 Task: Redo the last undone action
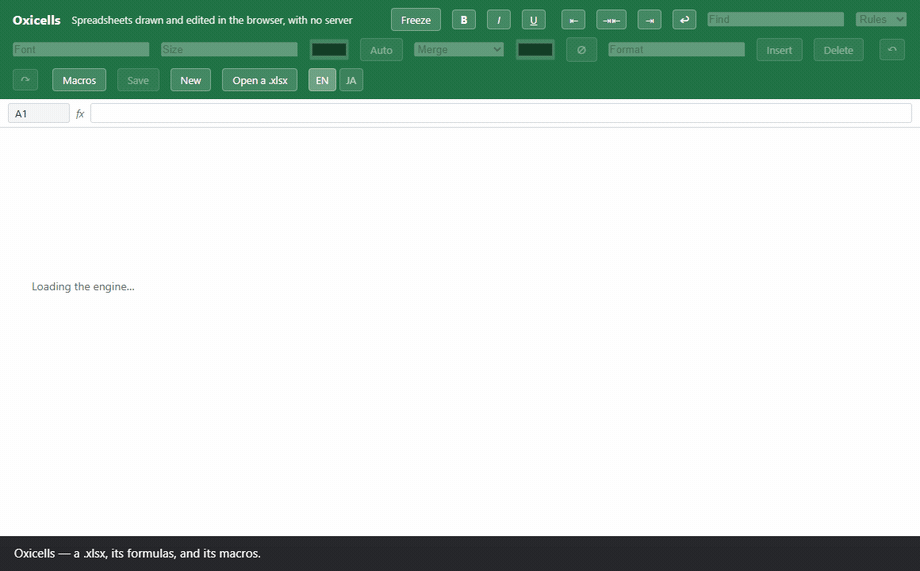(25, 80)
